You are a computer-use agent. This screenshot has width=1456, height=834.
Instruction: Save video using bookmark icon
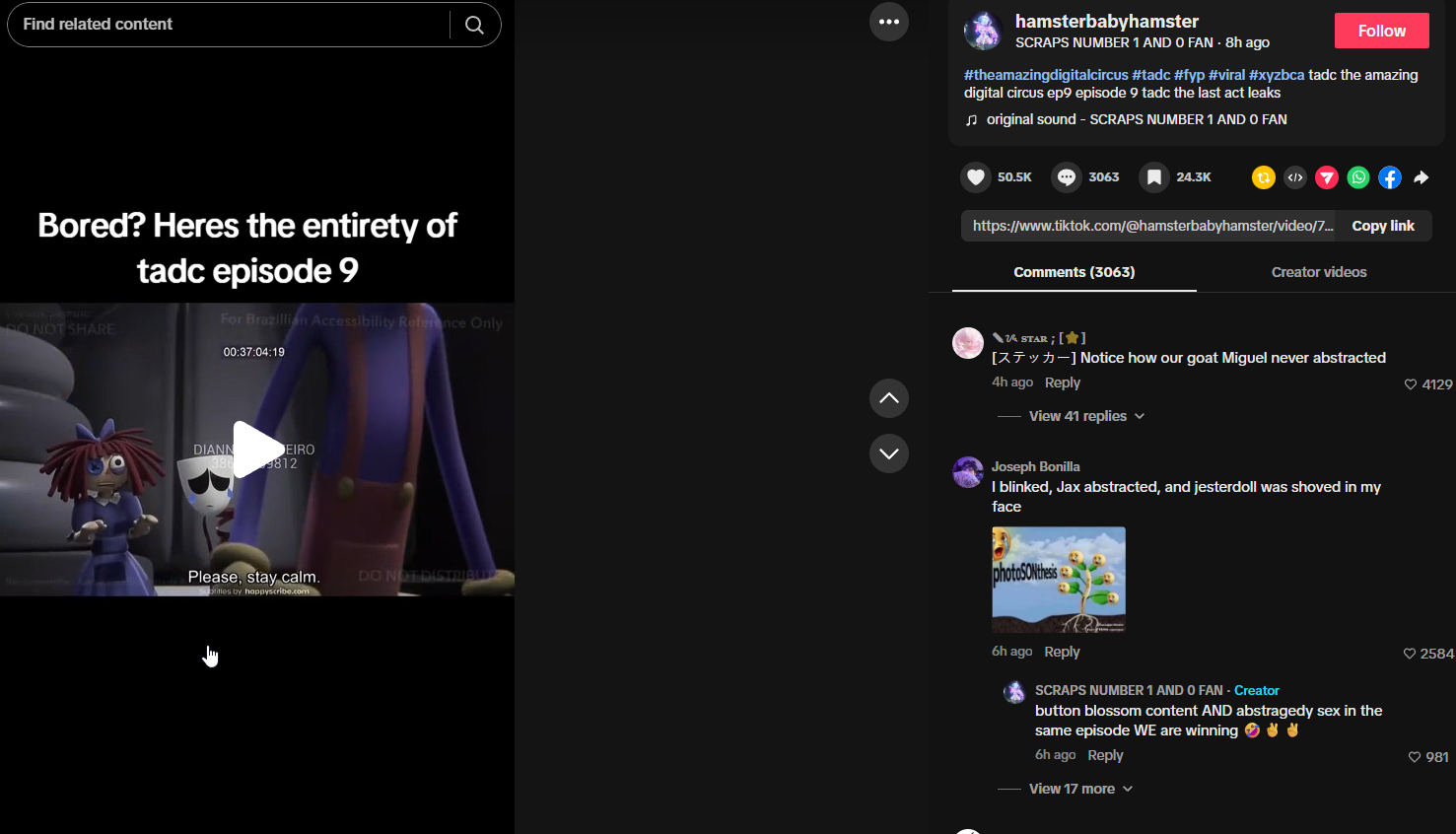pyautogui.click(x=1154, y=176)
